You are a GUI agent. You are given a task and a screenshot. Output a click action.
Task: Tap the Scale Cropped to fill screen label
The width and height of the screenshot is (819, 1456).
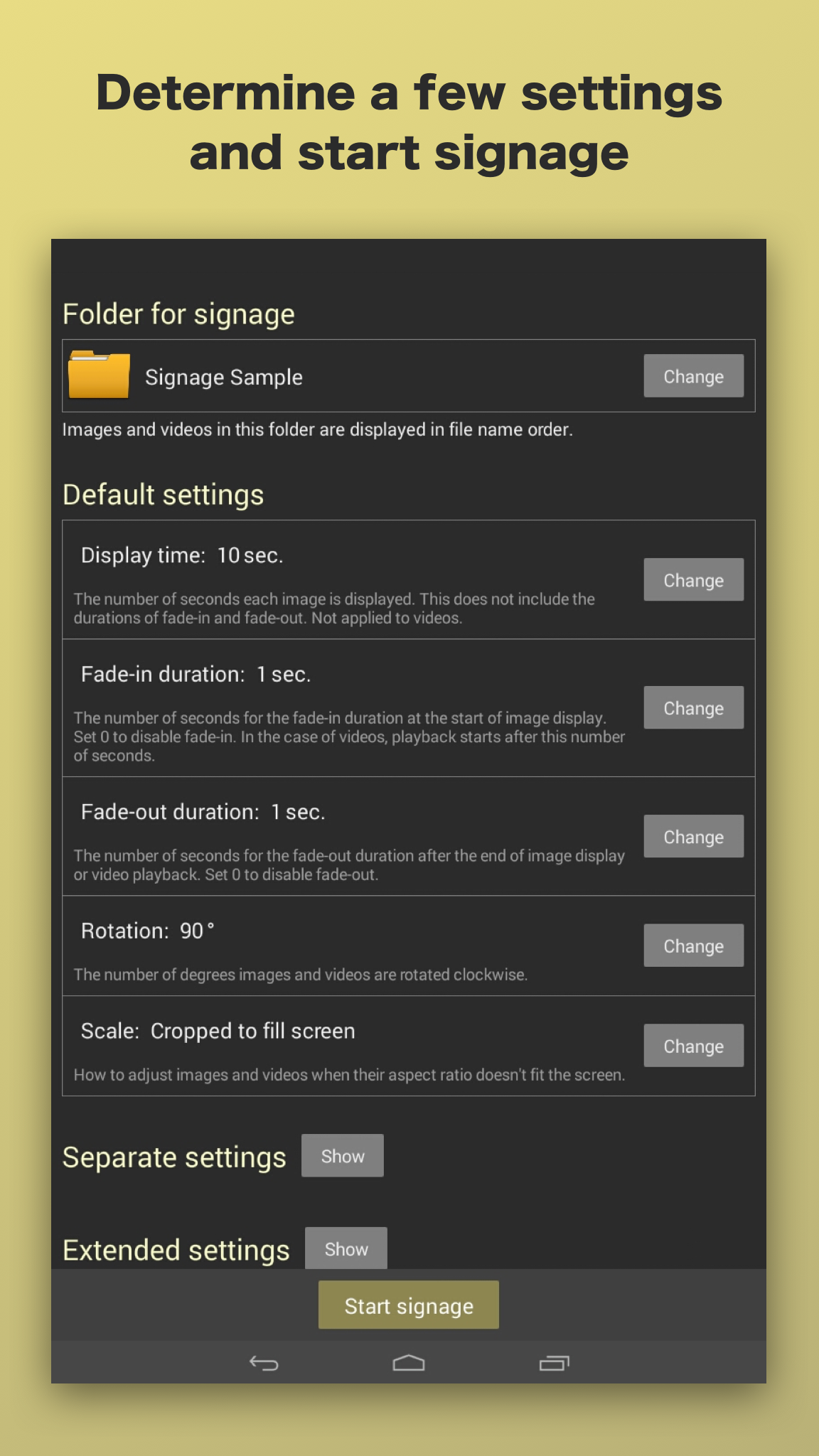click(218, 1031)
